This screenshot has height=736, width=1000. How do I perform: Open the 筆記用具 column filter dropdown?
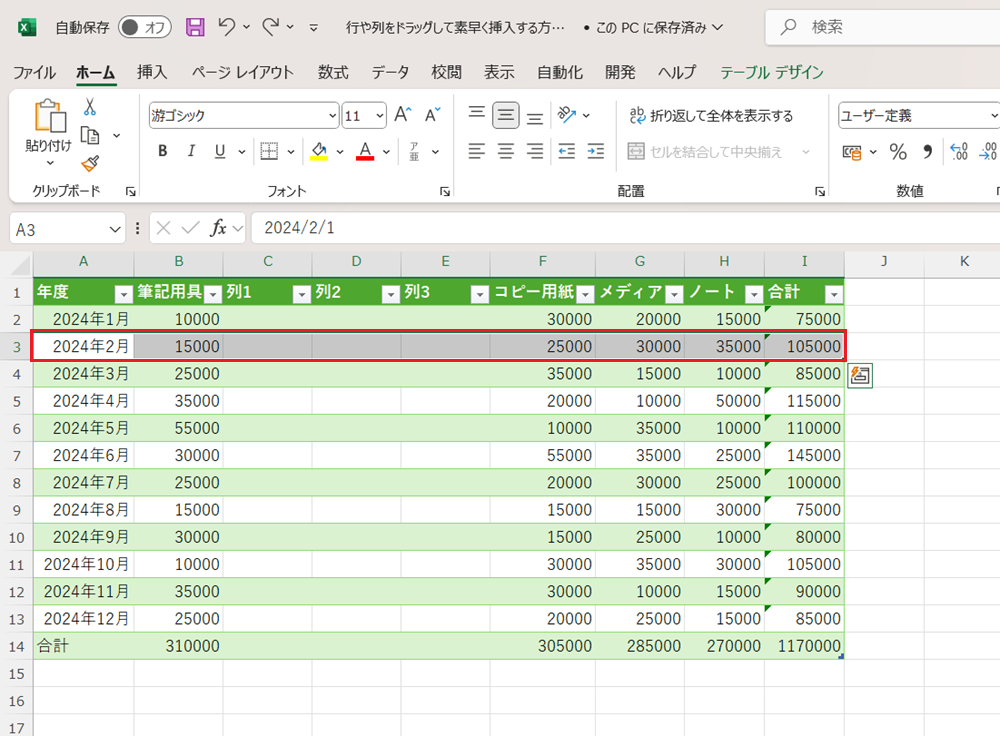tap(214, 293)
